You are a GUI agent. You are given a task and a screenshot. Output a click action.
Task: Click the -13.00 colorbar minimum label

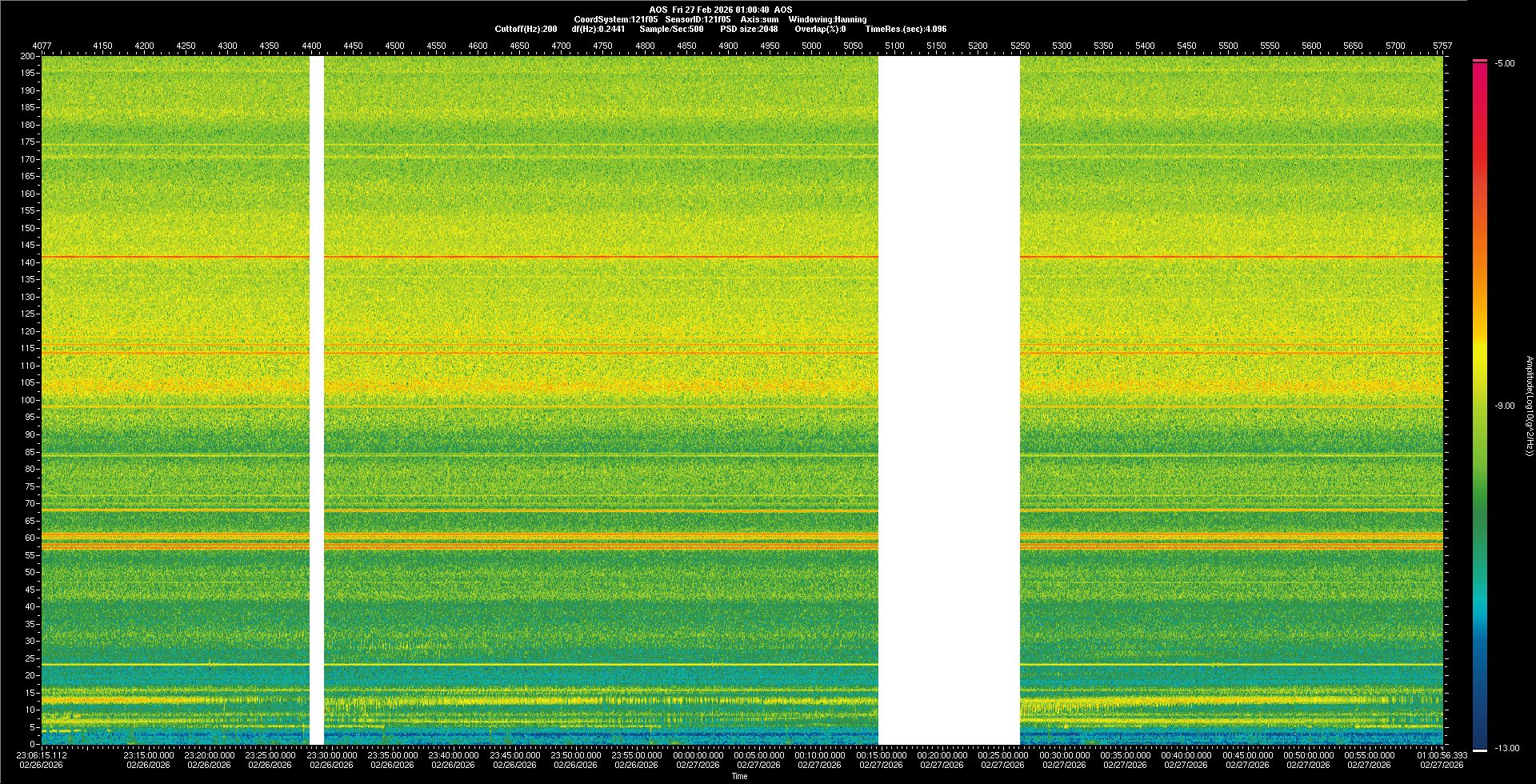pos(1506,749)
